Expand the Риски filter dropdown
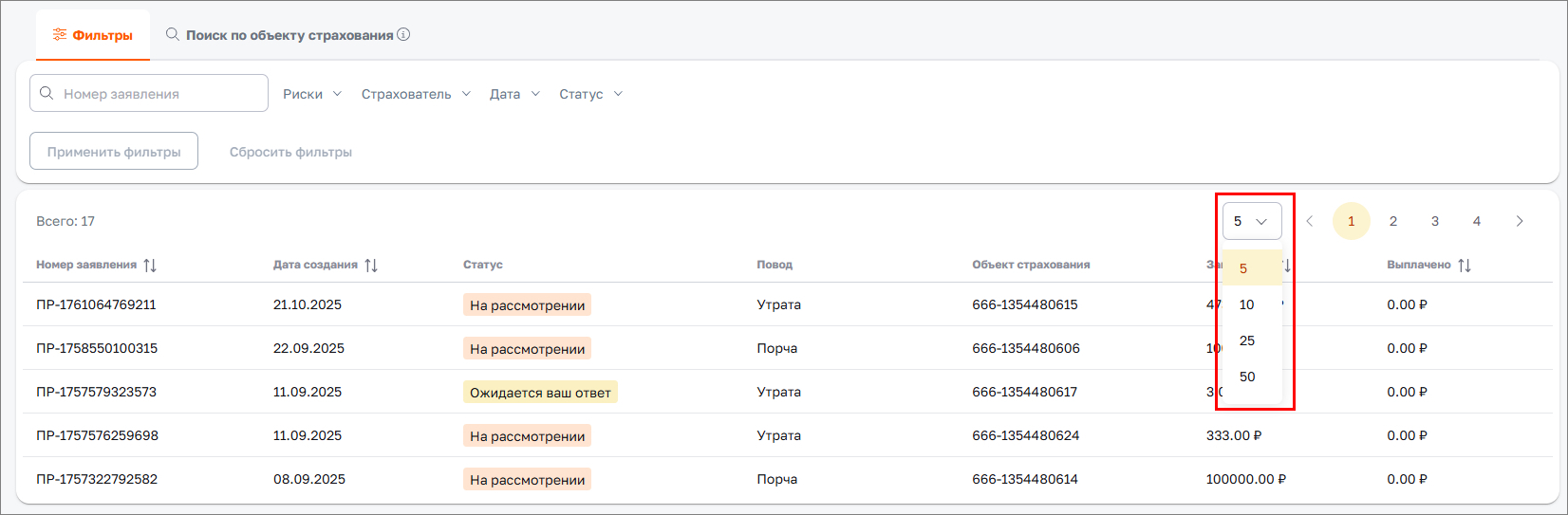The height and width of the screenshot is (515, 1568). click(x=312, y=94)
